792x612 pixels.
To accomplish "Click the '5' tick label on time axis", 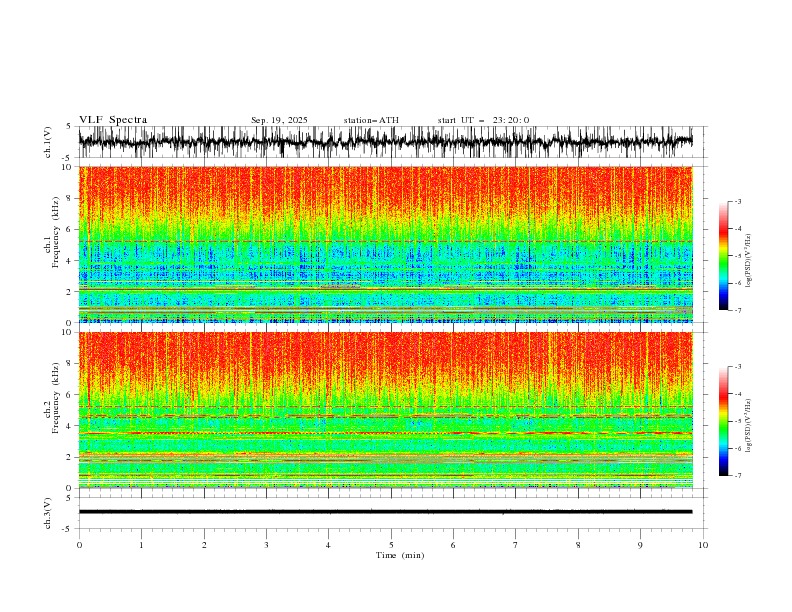I will click(391, 545).
